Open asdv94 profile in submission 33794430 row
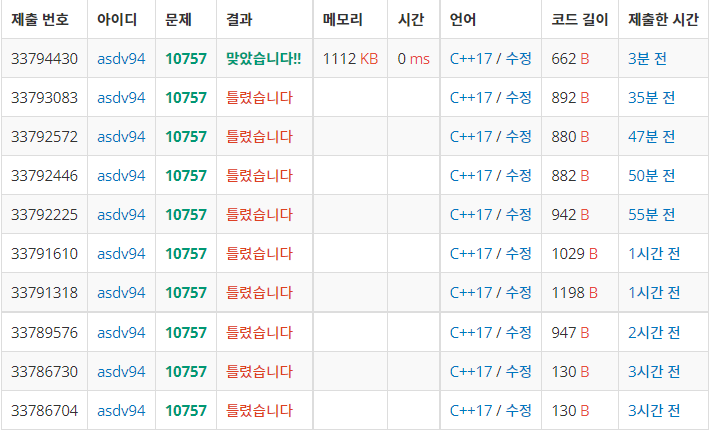The height and width of the screenshot is (432, 718). point(121,59)
